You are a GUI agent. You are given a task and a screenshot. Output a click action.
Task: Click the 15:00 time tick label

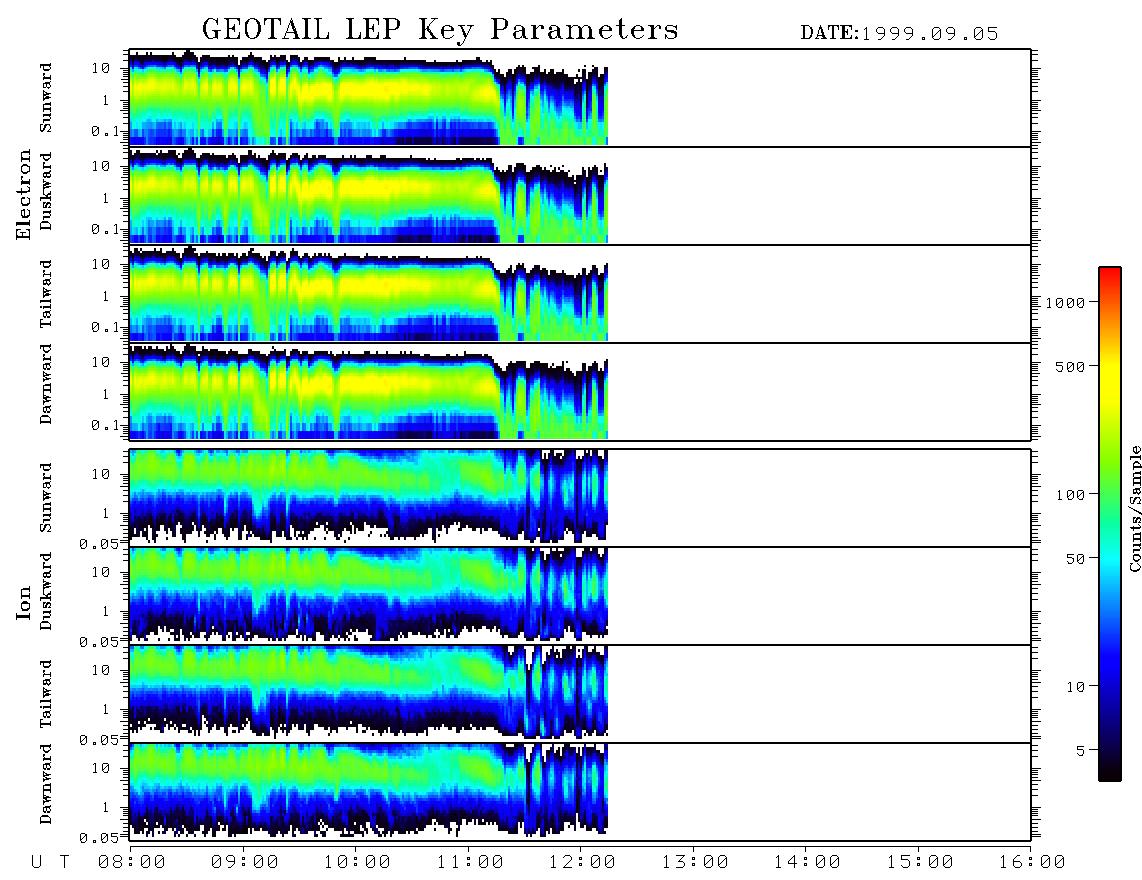[x=920, y=863]
